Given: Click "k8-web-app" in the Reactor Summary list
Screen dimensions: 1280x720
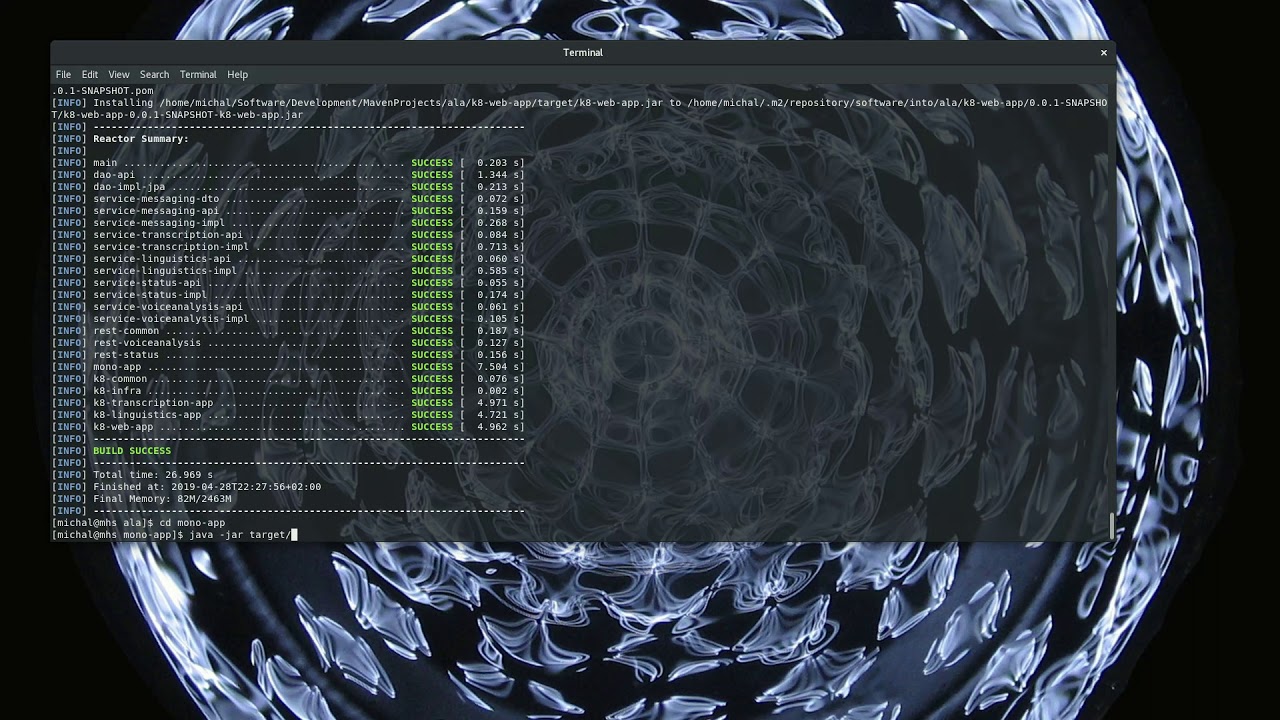Looking at the screenshot, I should click(x=123, y=427).
